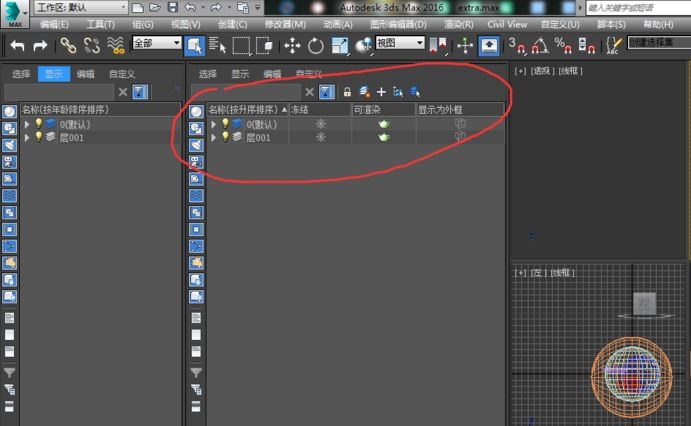Click the funnel filter icon in left explorer sidebar

9,373
